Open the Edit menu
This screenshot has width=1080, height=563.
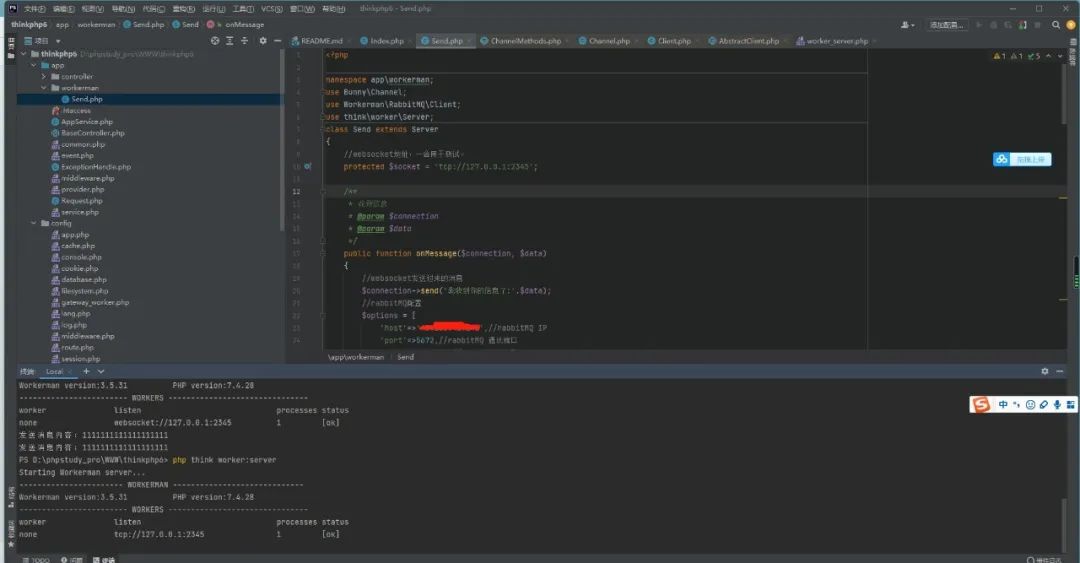[x=63, y=9]
